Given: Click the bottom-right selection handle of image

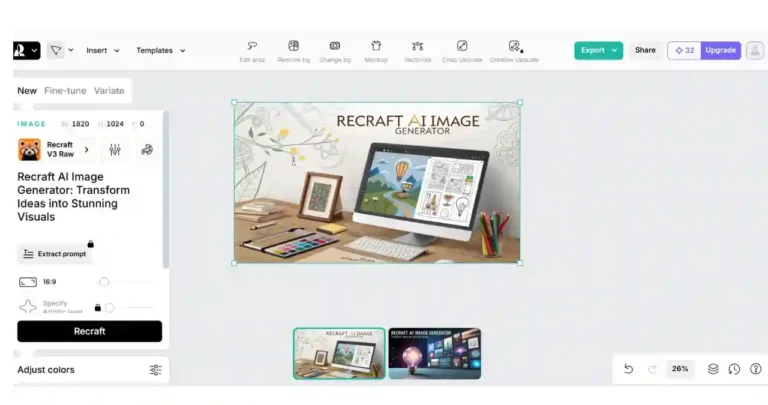Looking at the screenshot, I should point(520,263).
